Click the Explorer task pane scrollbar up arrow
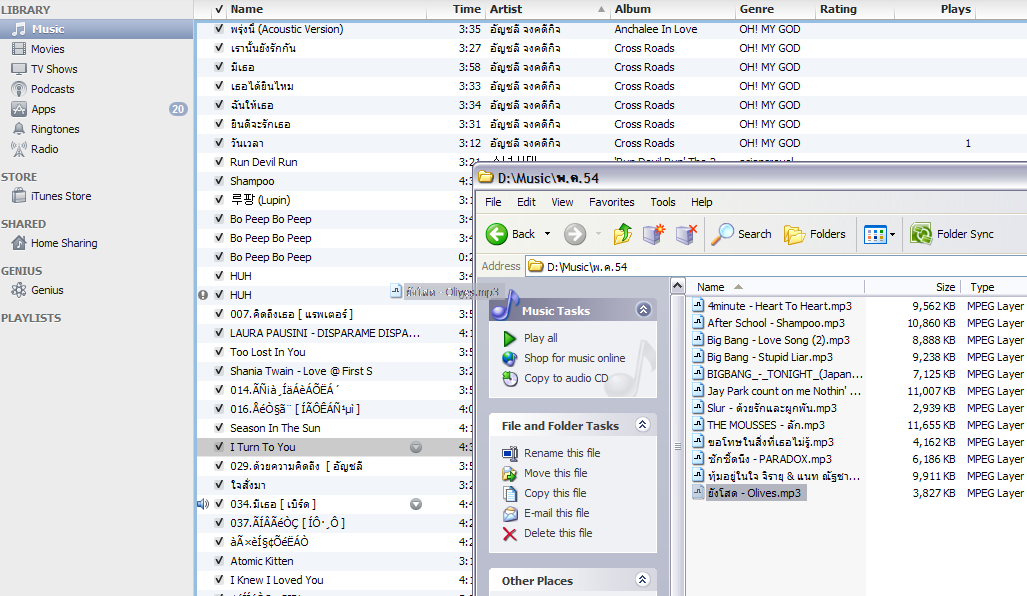 pos(678,286)
